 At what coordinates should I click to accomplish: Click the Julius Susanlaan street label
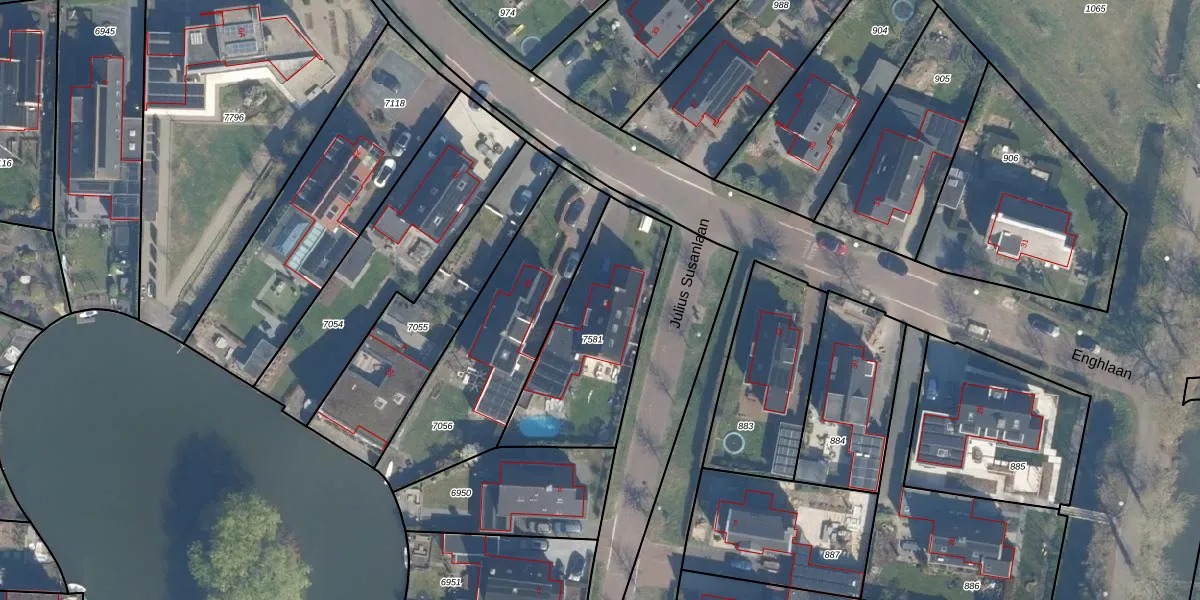[x=689, y=274]
